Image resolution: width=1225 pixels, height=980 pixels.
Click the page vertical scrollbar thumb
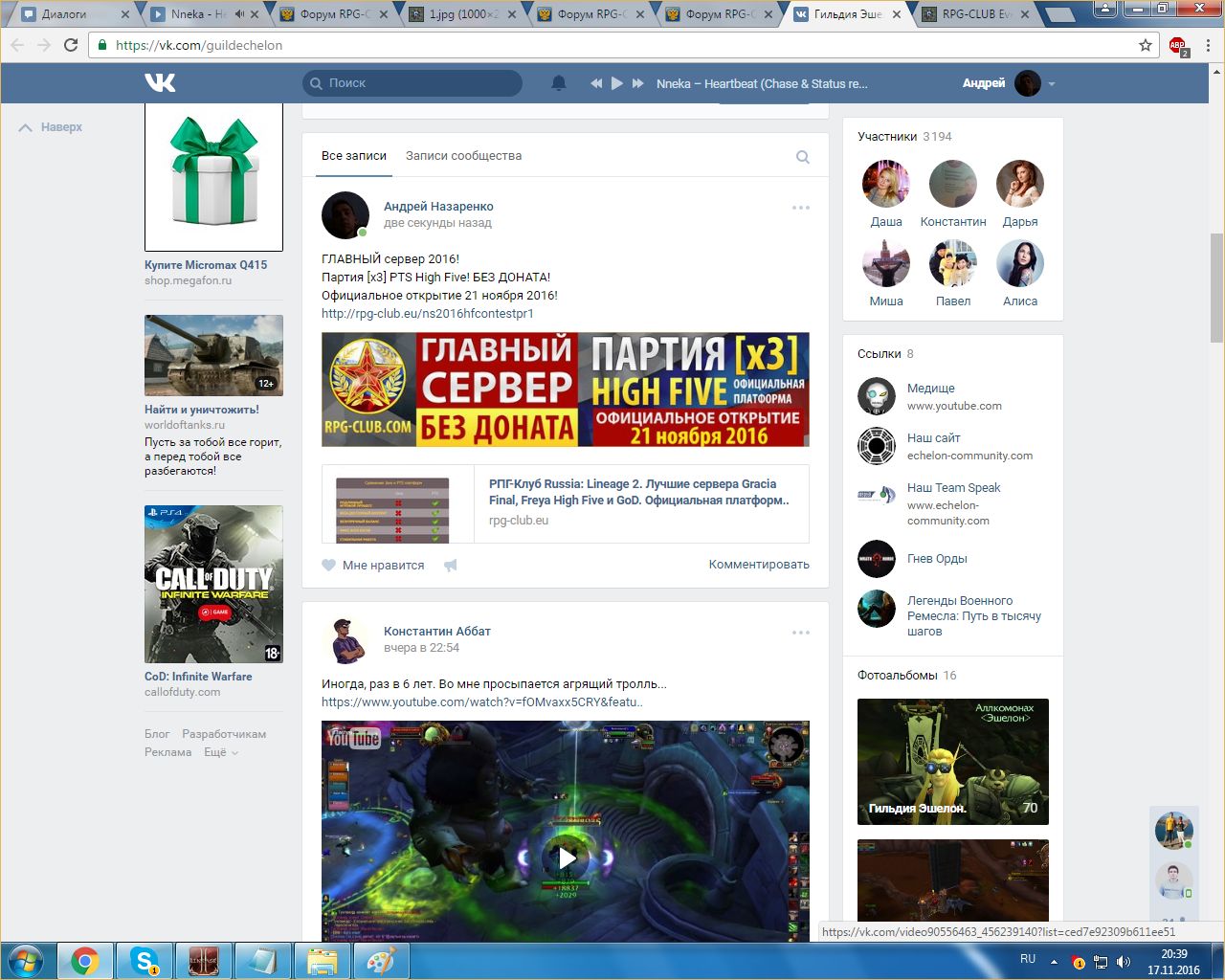pos(1216,287)
